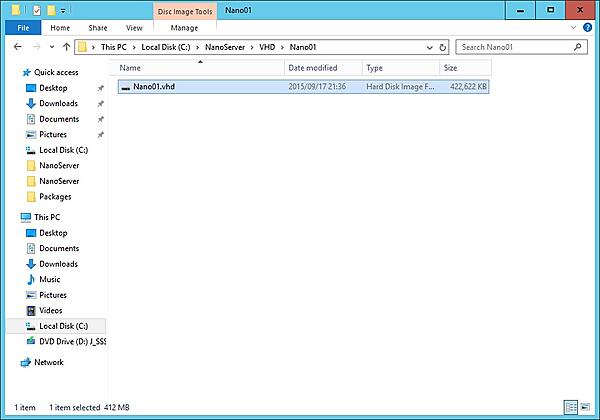Open the first NanoServer folder in Quick access
600x420 pixels.
59,166
